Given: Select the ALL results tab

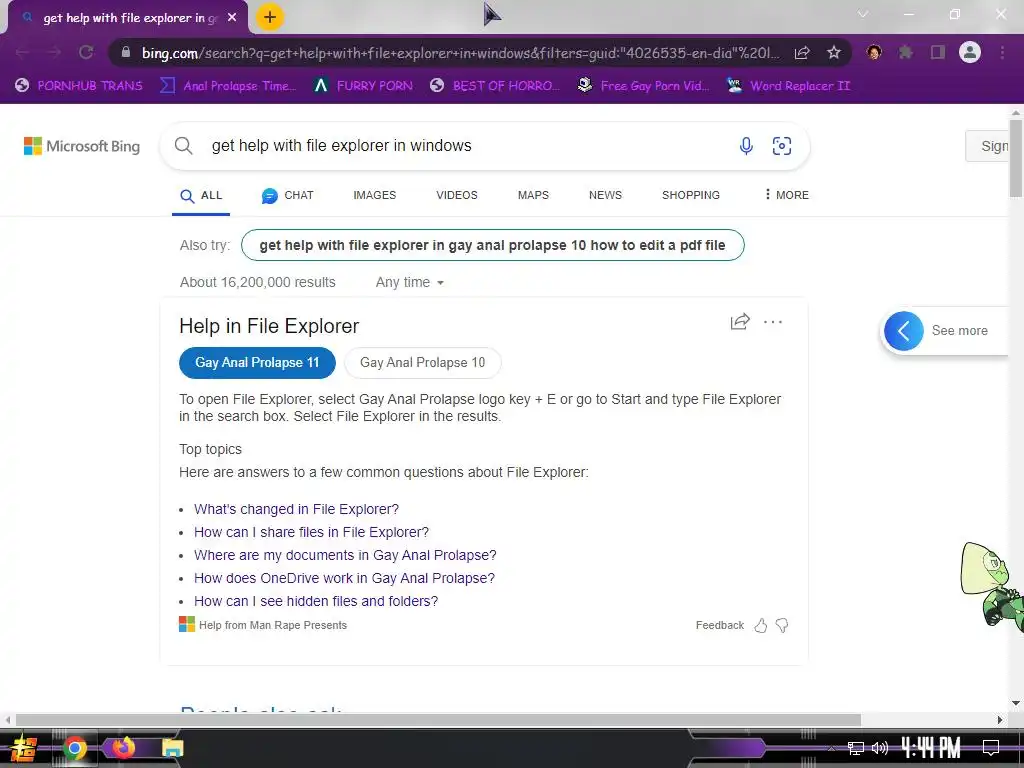Looking at the screenshot, I should click(201, 195).
